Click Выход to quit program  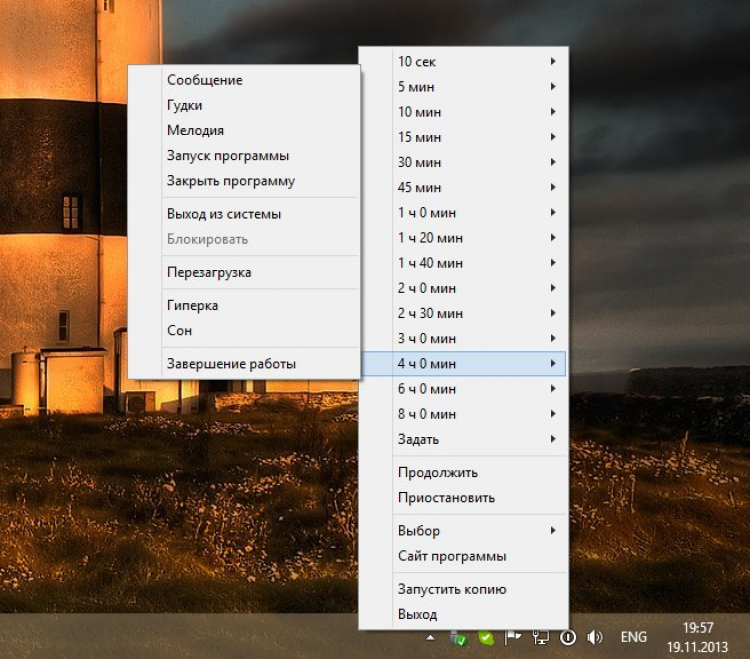[463, 615]
